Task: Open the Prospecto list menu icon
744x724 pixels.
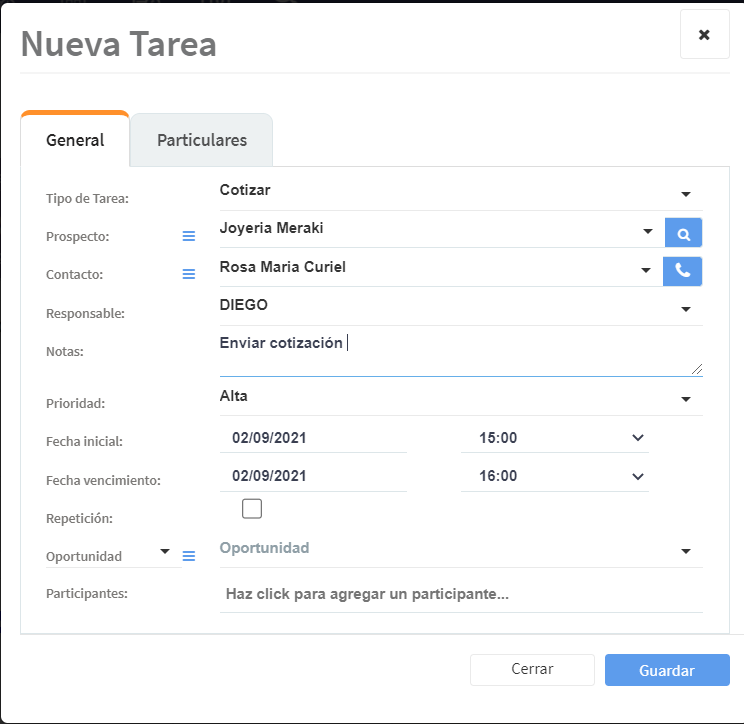Action: coord(189,236)
